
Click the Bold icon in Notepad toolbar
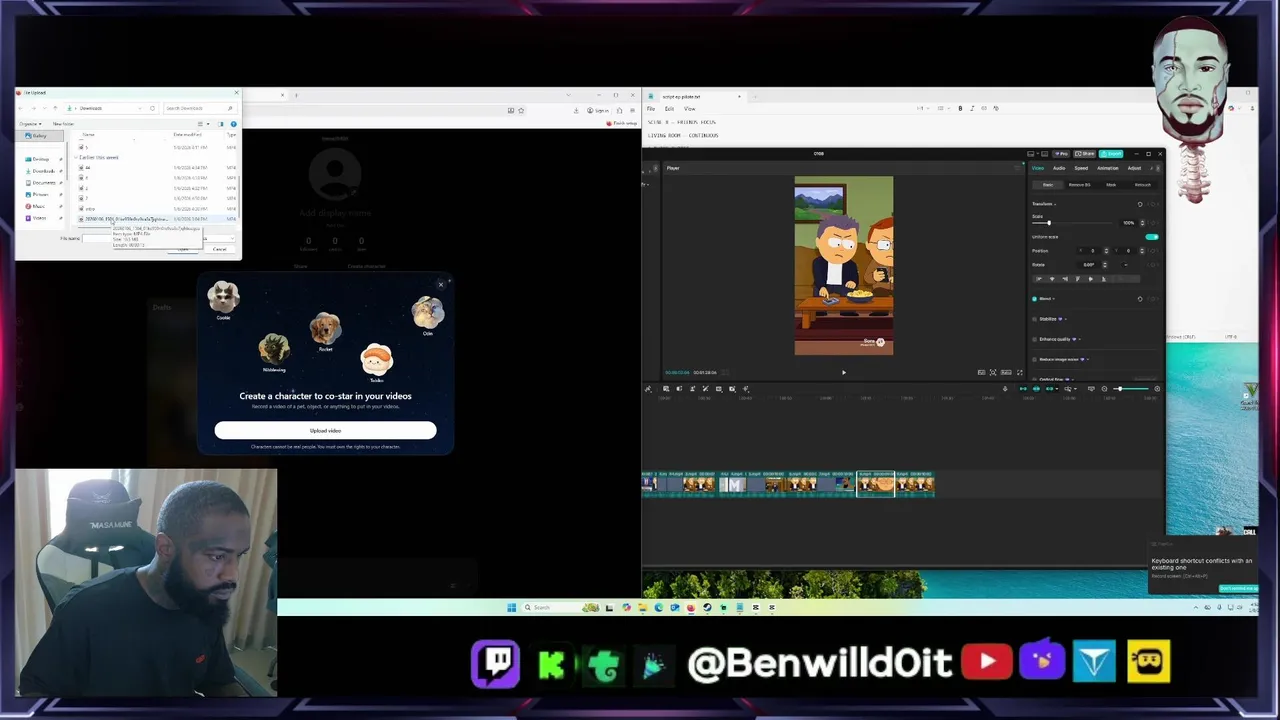pyautogui.click(x=960, y=108)
